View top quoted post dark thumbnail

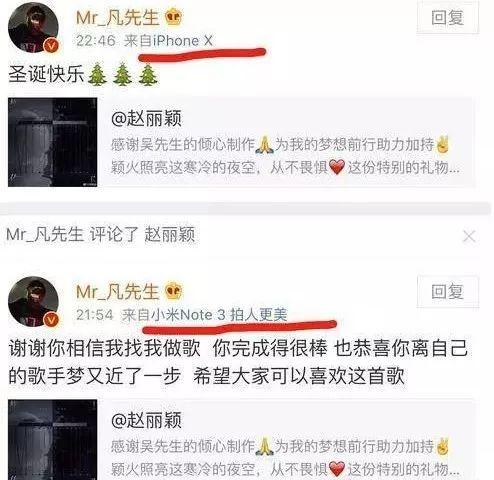pyautogui.click(x=53, y=142)
